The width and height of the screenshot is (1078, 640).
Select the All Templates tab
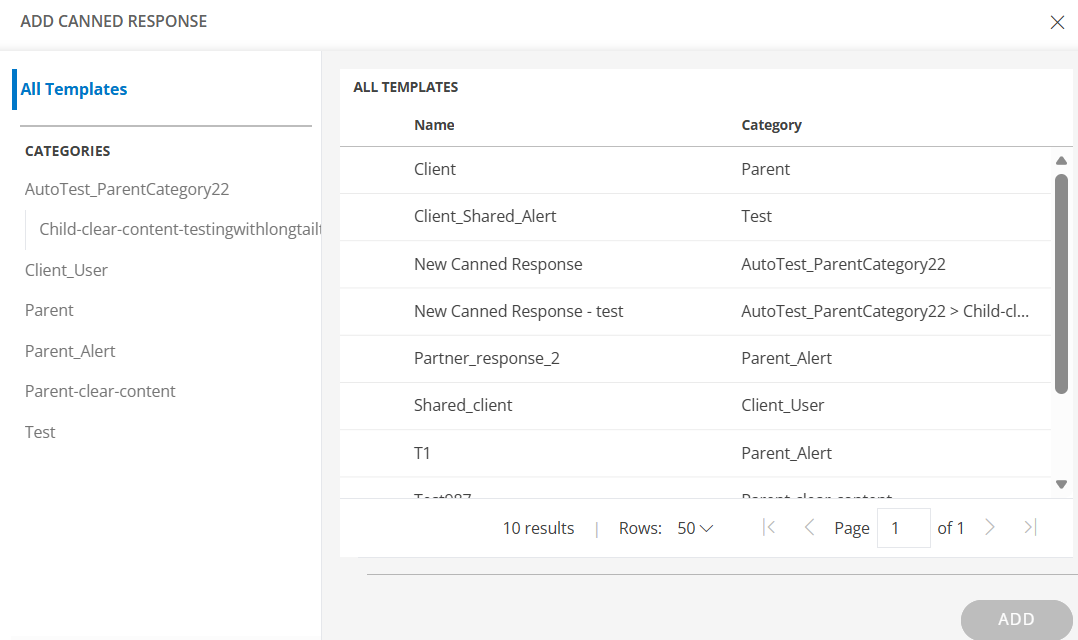click(x=74, y=89)
